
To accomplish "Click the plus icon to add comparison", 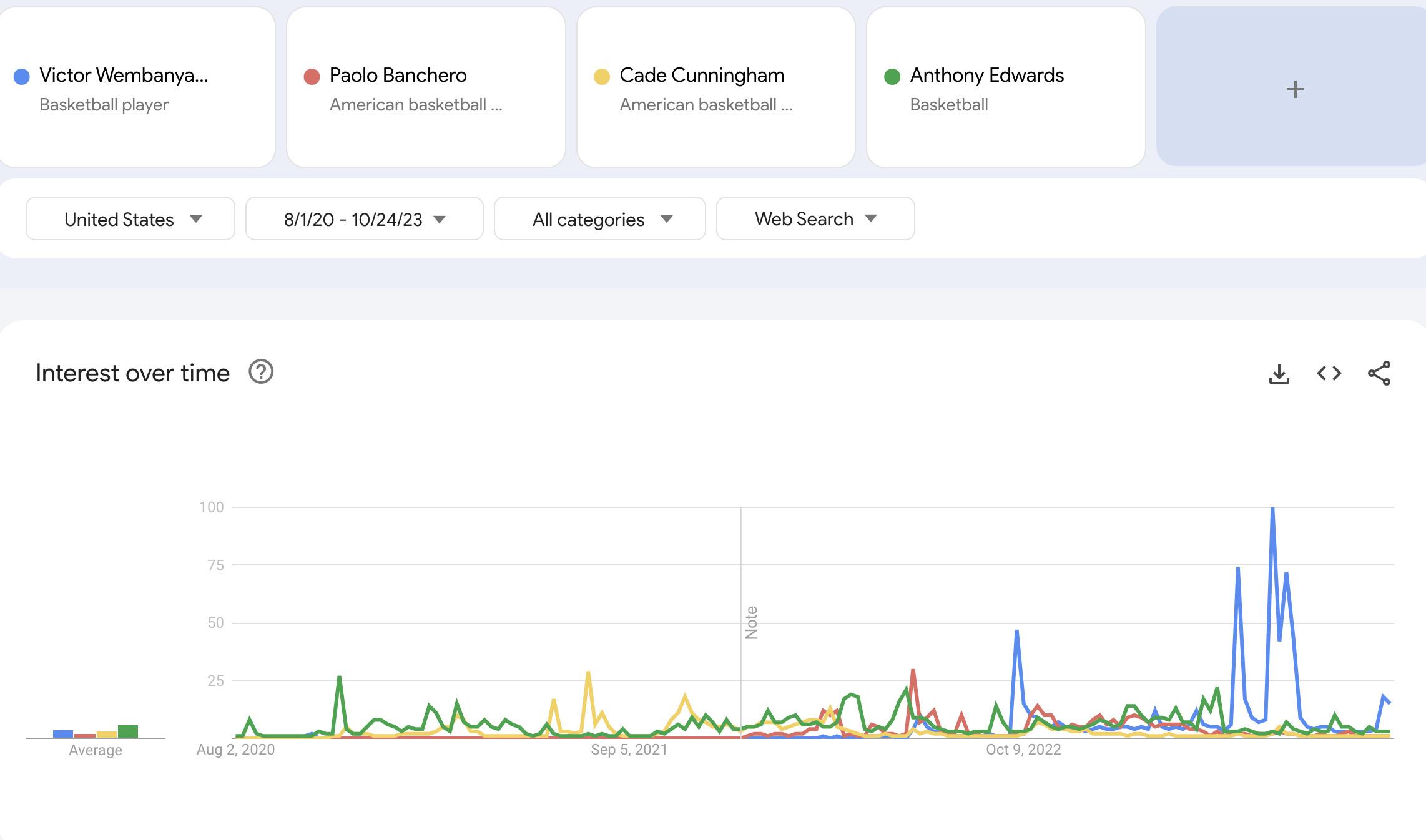I will (x=1295, y=89).
